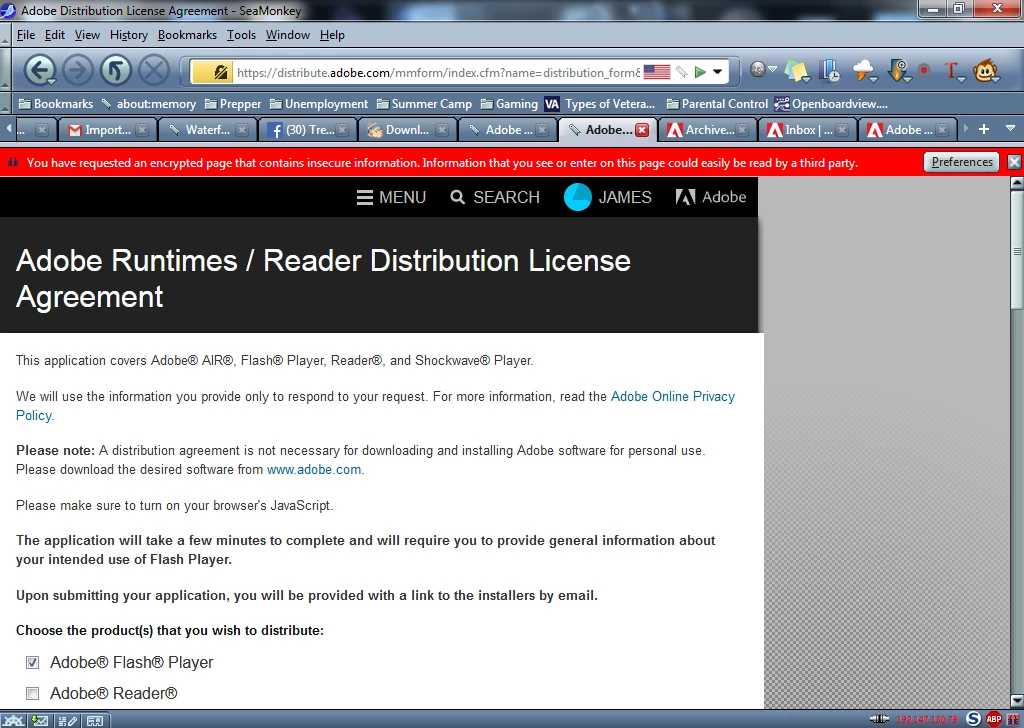Open the JAMES account profile
This screenshot has height=728, width=1024.
(x=607, y=197)
